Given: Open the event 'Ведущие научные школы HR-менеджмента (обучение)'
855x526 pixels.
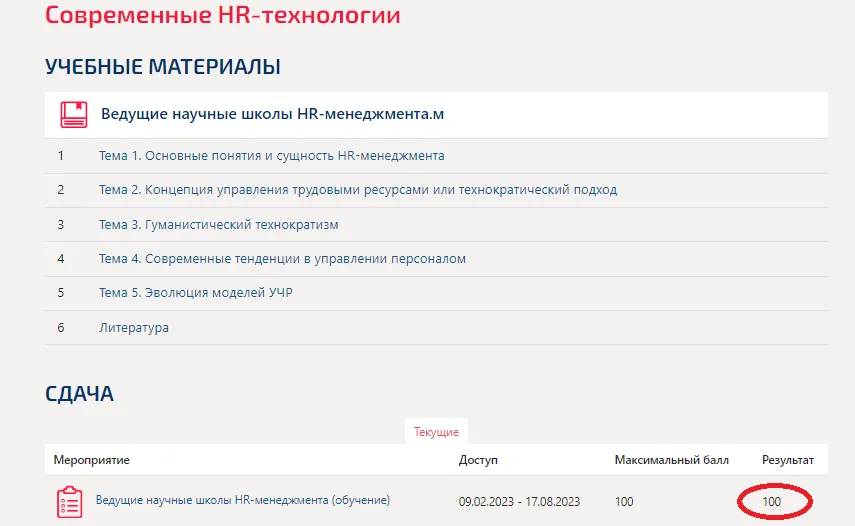Looking at the screenshot, I should coord(242,500).
